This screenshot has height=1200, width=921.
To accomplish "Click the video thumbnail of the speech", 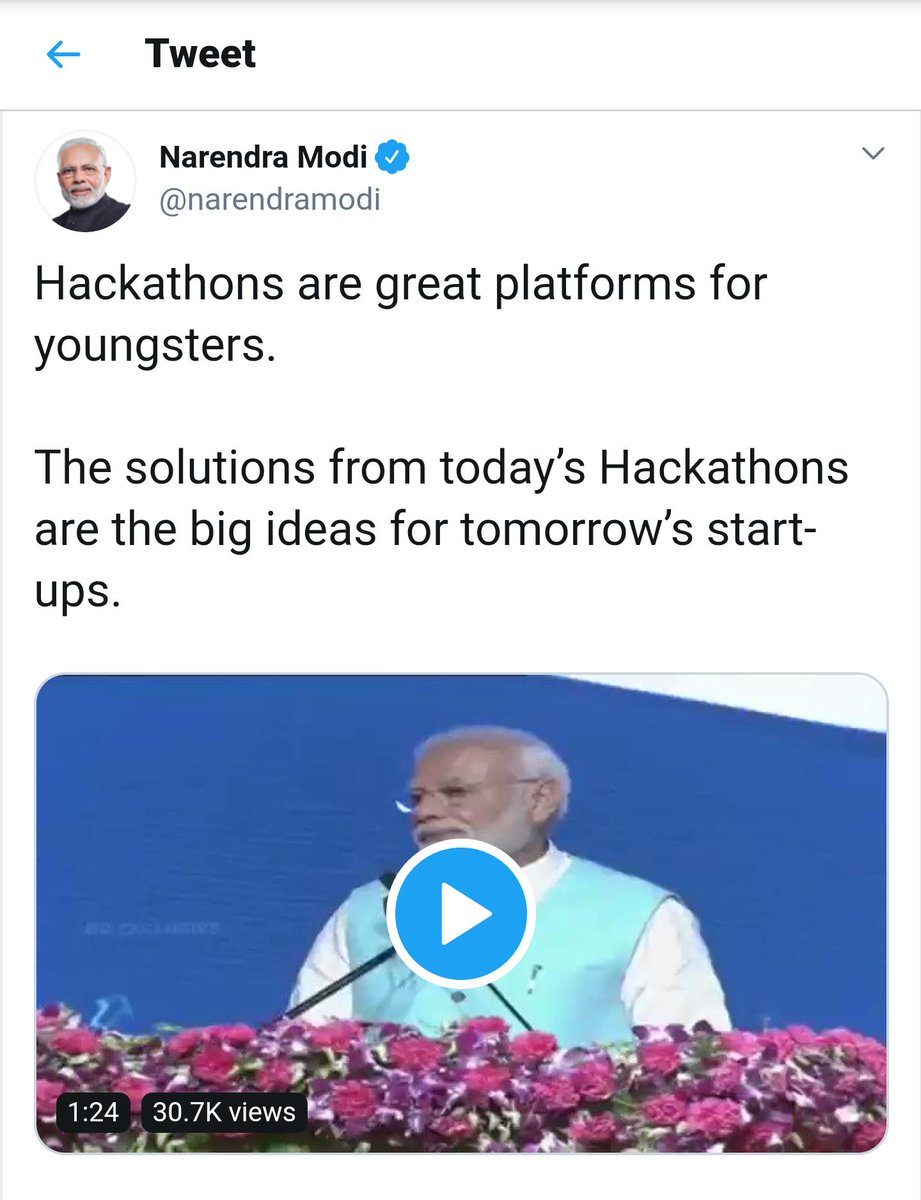I will pyautogui.click(x=461, y=913).
